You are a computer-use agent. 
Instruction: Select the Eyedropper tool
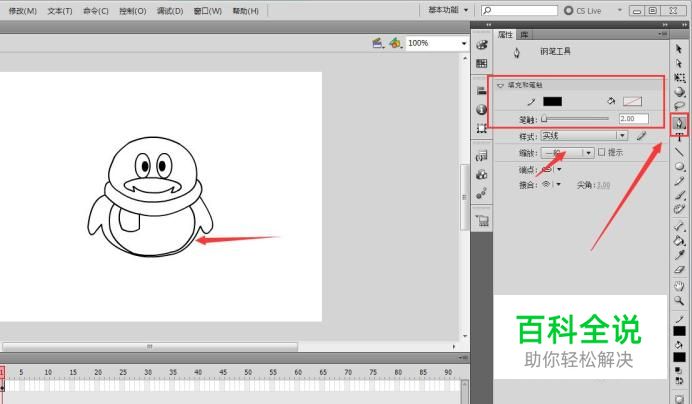coord(679,255)
